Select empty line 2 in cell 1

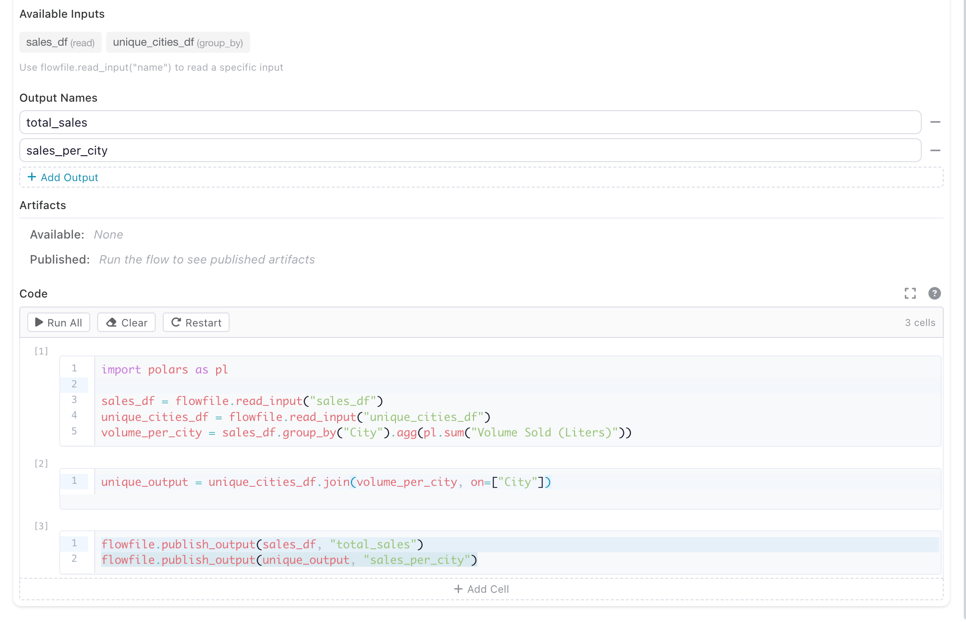coord(518,384)
